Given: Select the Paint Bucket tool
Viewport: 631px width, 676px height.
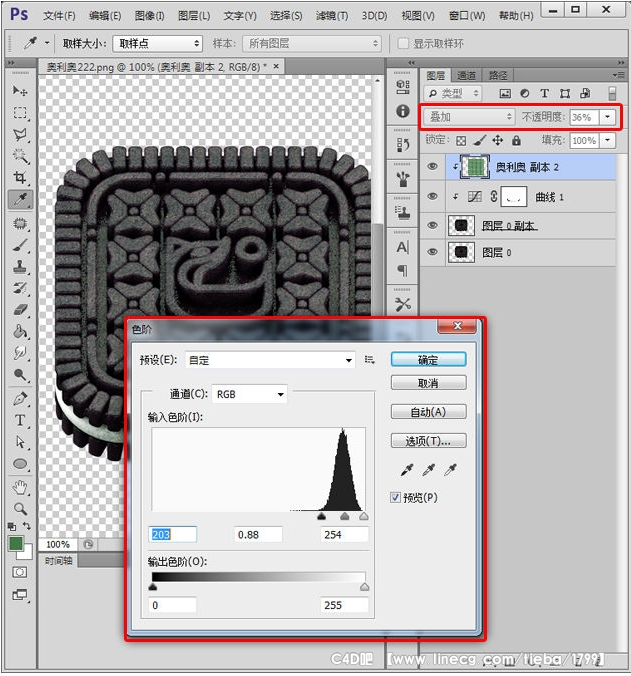Looking at the screenshot, I should [x=20, y=331].
